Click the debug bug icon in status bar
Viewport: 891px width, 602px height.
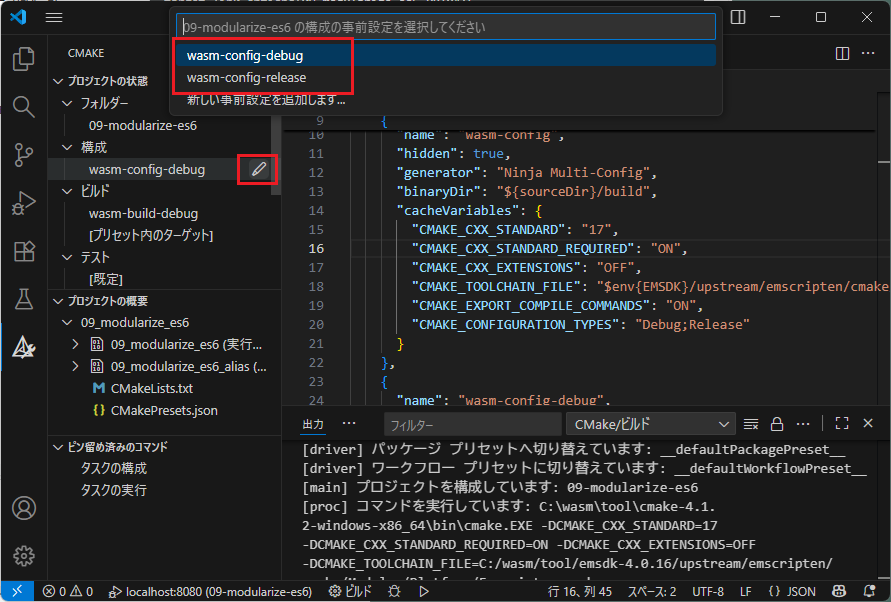coord(394,592)
